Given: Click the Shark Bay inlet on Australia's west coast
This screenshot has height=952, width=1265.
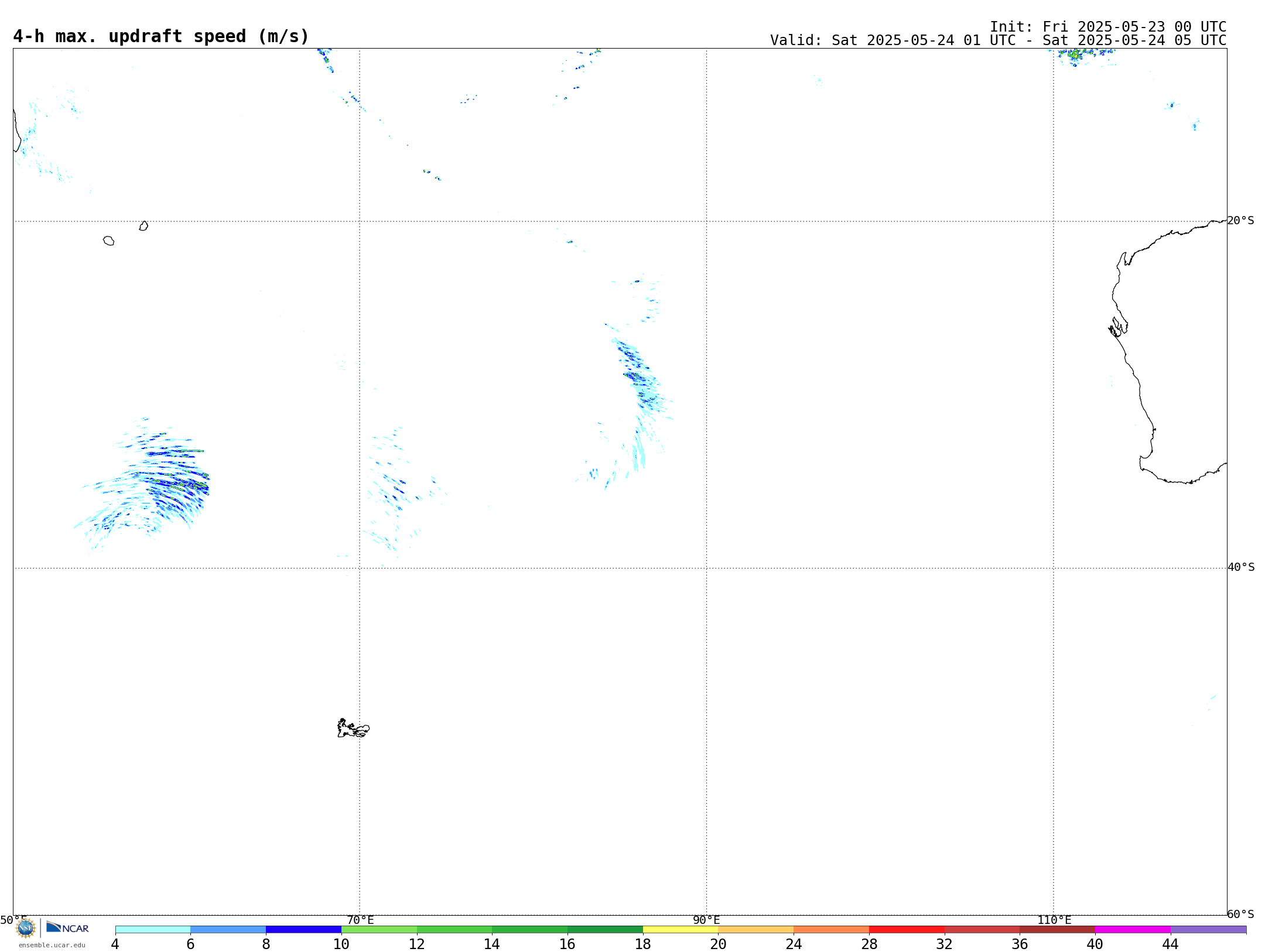Looking at the screenshot, I should [1118, 327].
